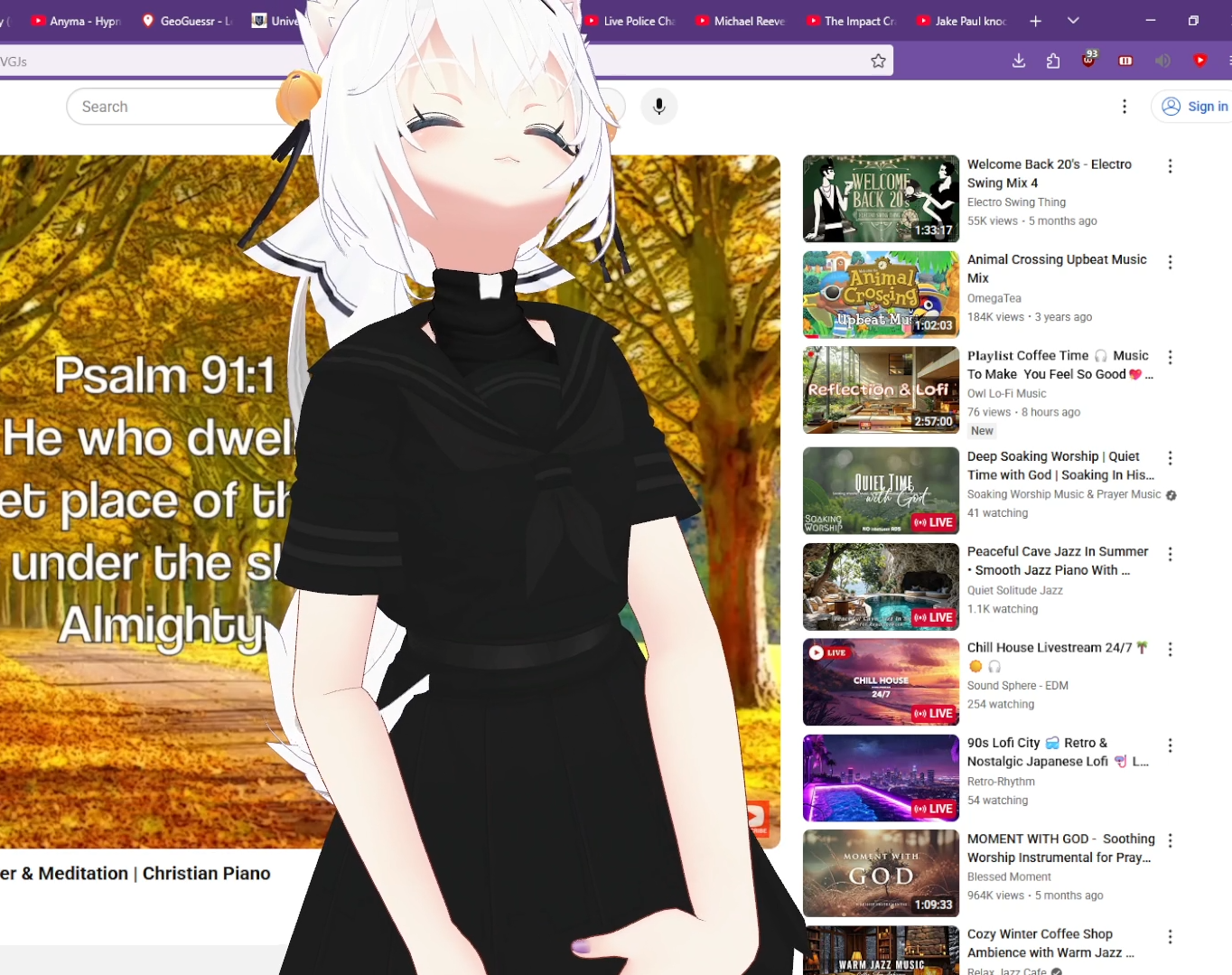Open options for Playlist Coffee Time video
The height and width of the screenshot is (975, 1232).
[x=1171, y=358]
